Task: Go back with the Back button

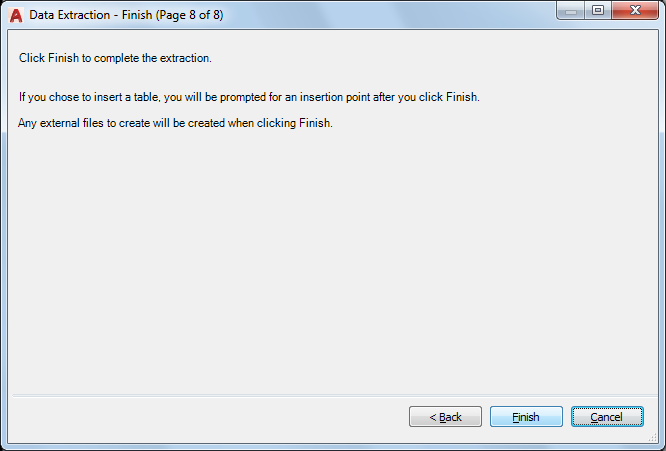Action: 445,417
